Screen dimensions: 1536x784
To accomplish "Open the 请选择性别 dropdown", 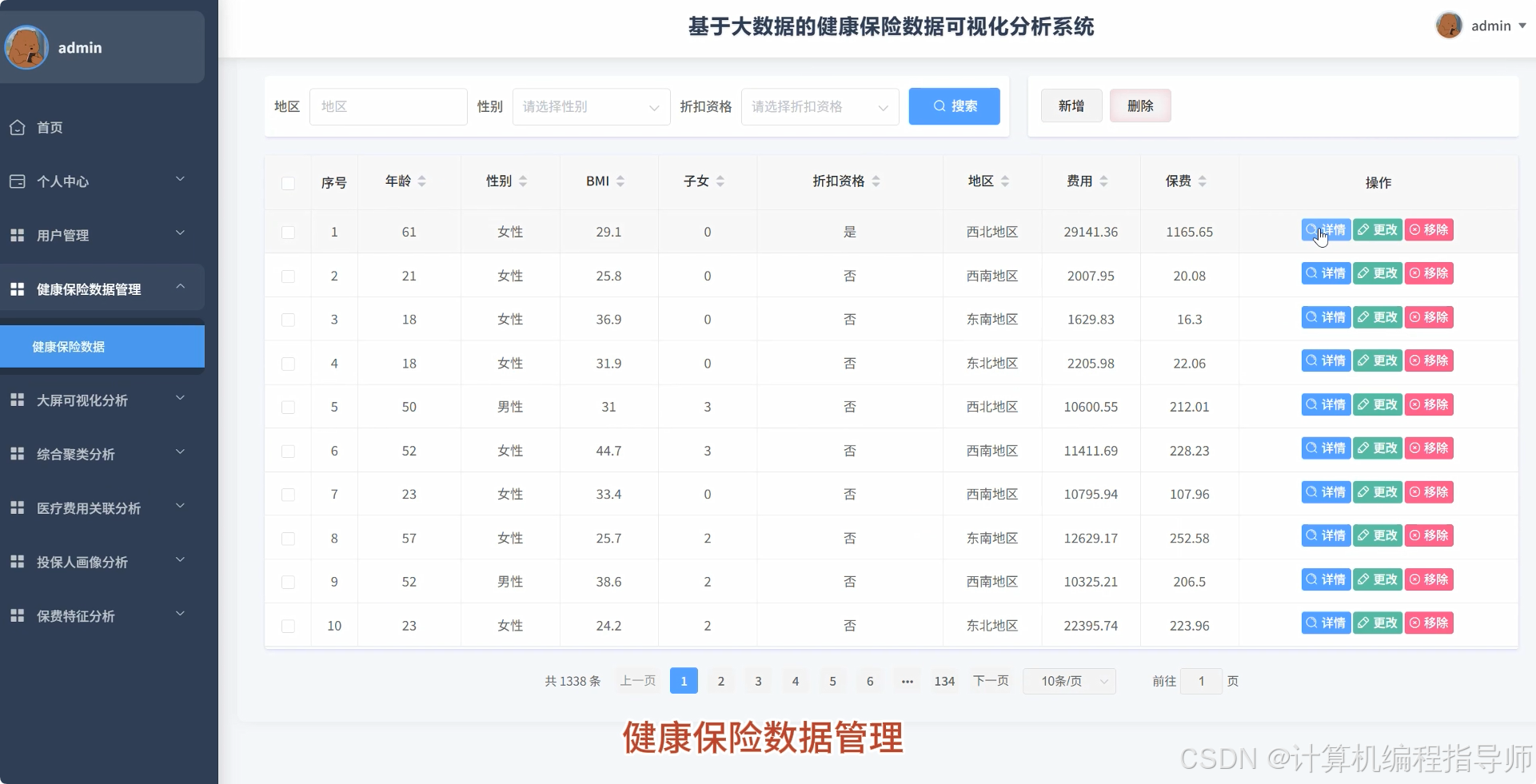I will [590, 106].
